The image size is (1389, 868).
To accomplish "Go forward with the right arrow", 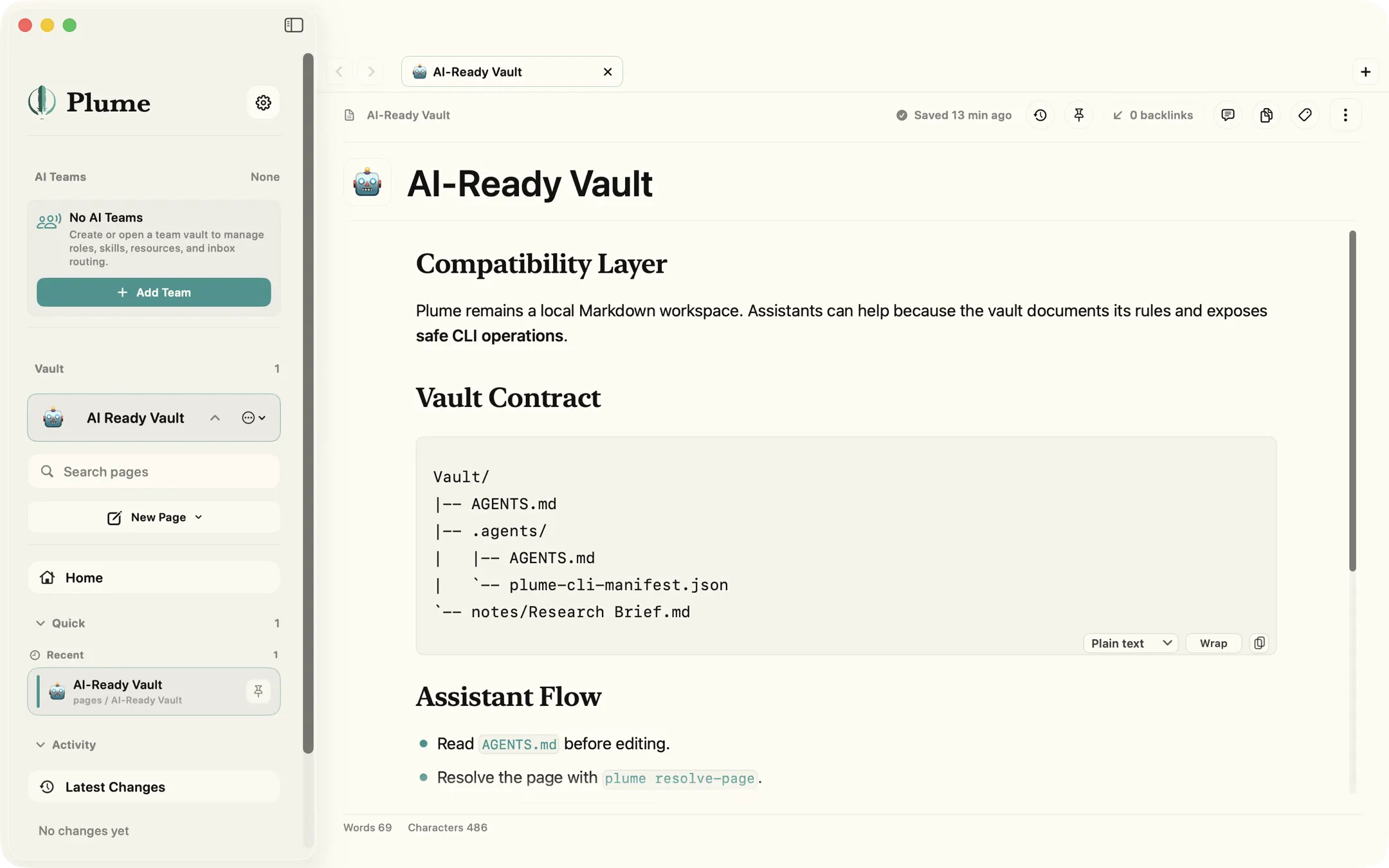I will [x=371, y=71].
